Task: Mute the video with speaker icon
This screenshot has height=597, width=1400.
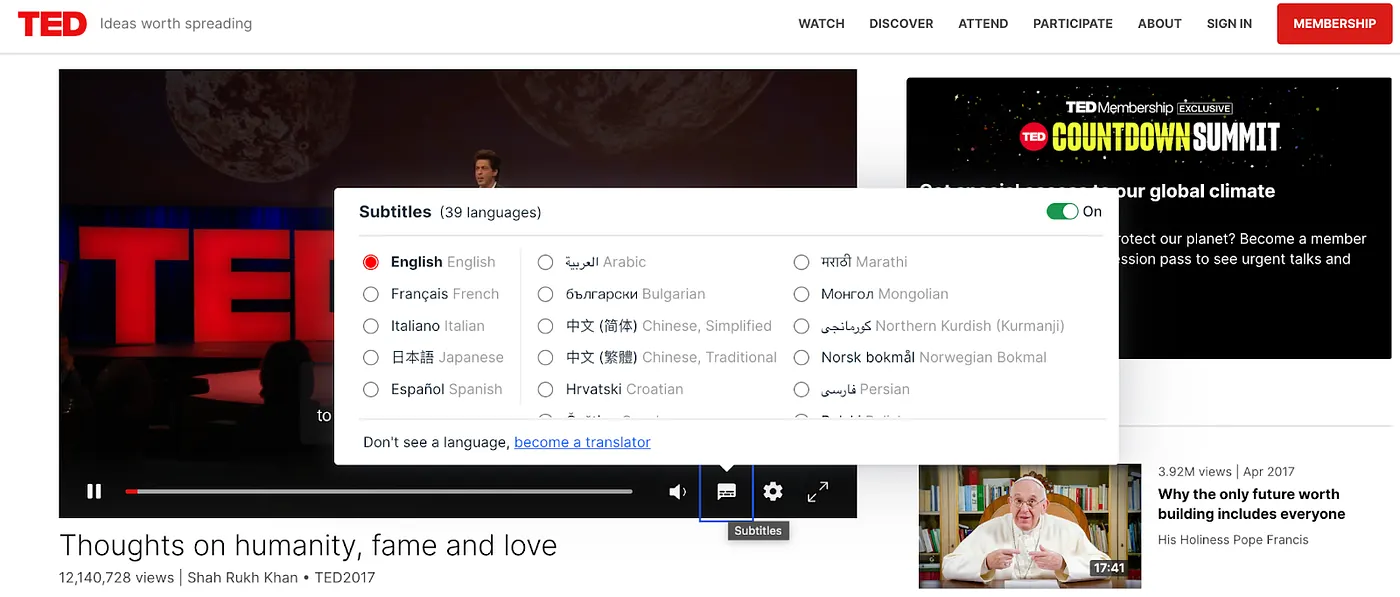Action: click(678, 491)
